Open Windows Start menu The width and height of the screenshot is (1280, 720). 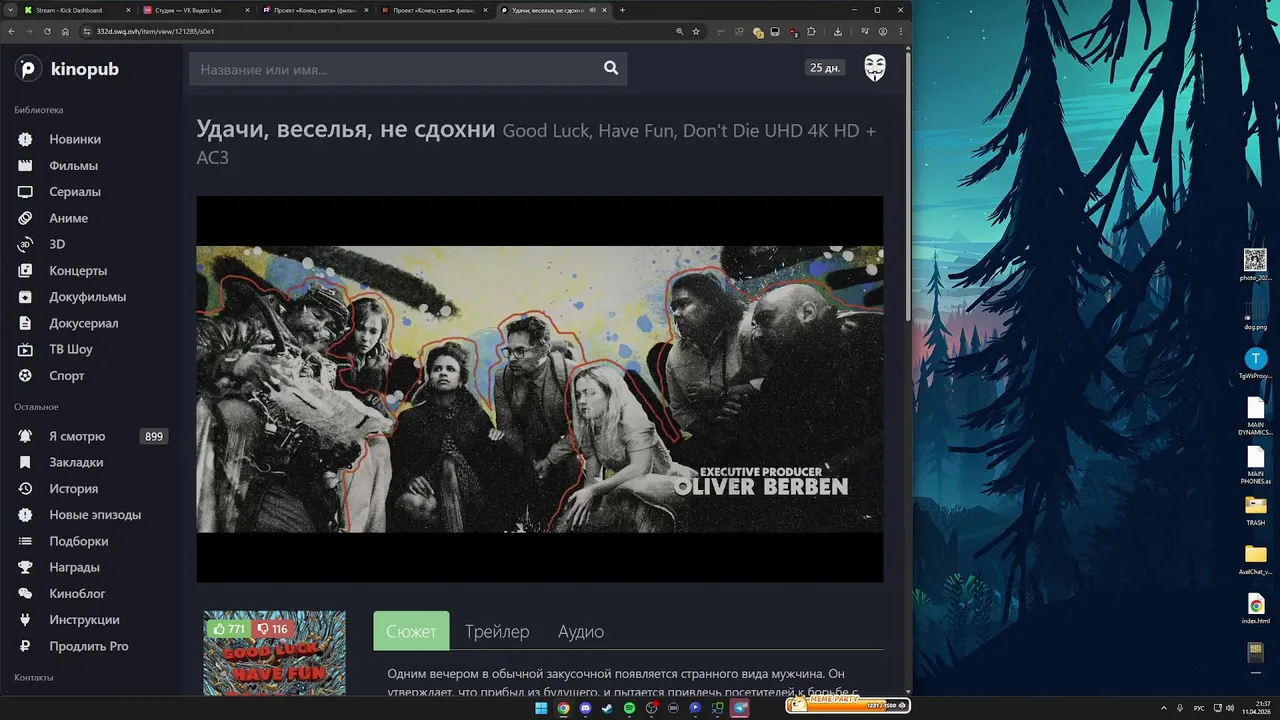click(x=541, y=708)
